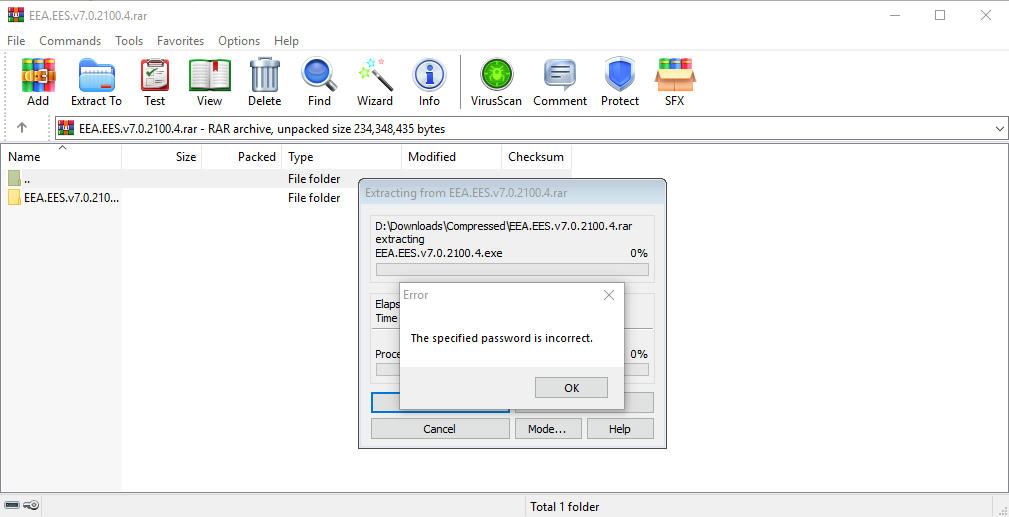This screenshot has width=1009, height=517.
Task: Sort by the Name column header
Action: click(61, 156)
